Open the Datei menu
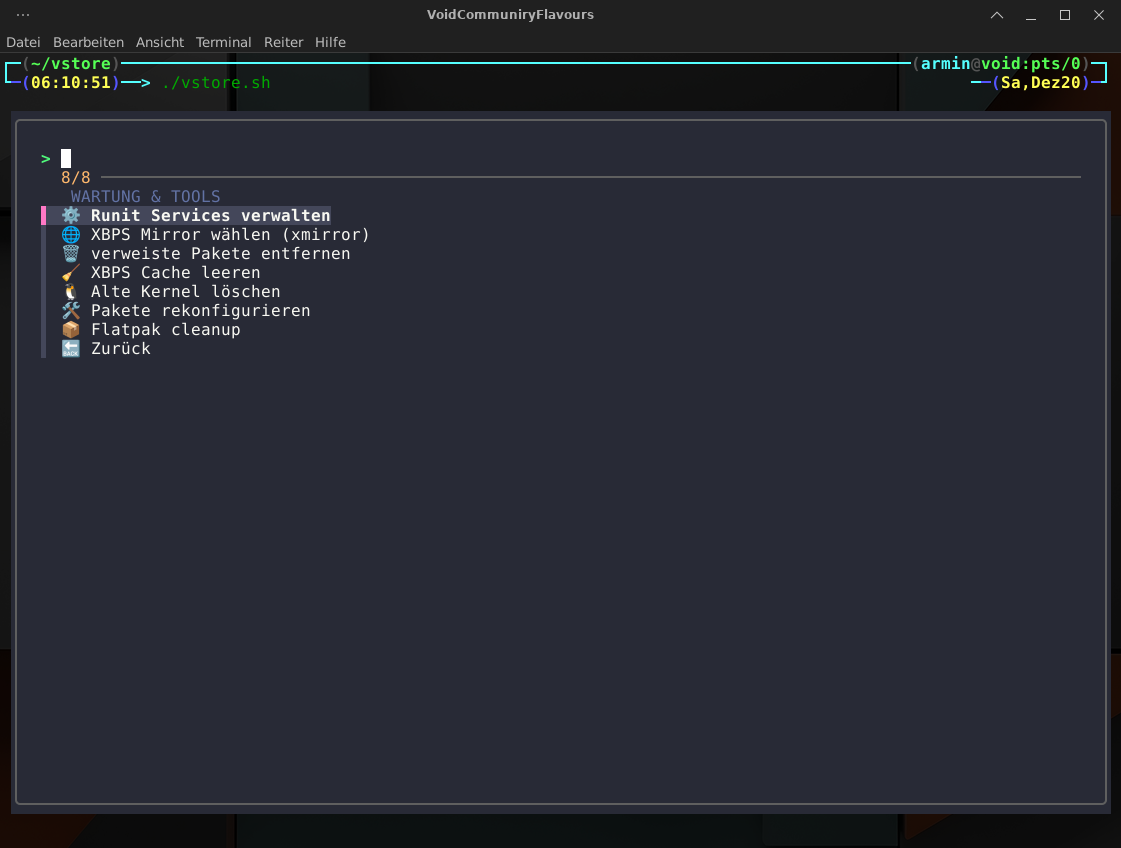The image size is (1121, 848). [x=23, y=42]
